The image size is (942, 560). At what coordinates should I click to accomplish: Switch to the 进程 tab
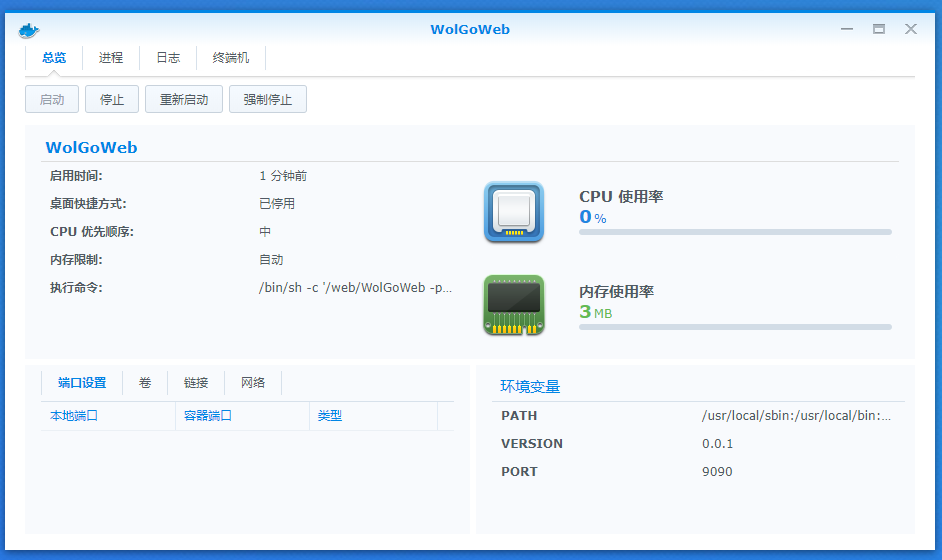click(x=111, y=58)
